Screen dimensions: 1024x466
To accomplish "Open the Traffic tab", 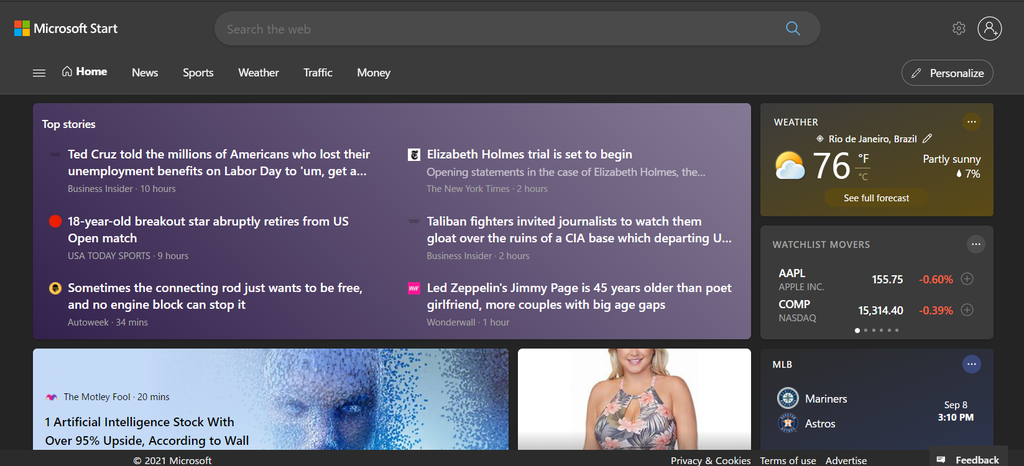I will point(318,72).
